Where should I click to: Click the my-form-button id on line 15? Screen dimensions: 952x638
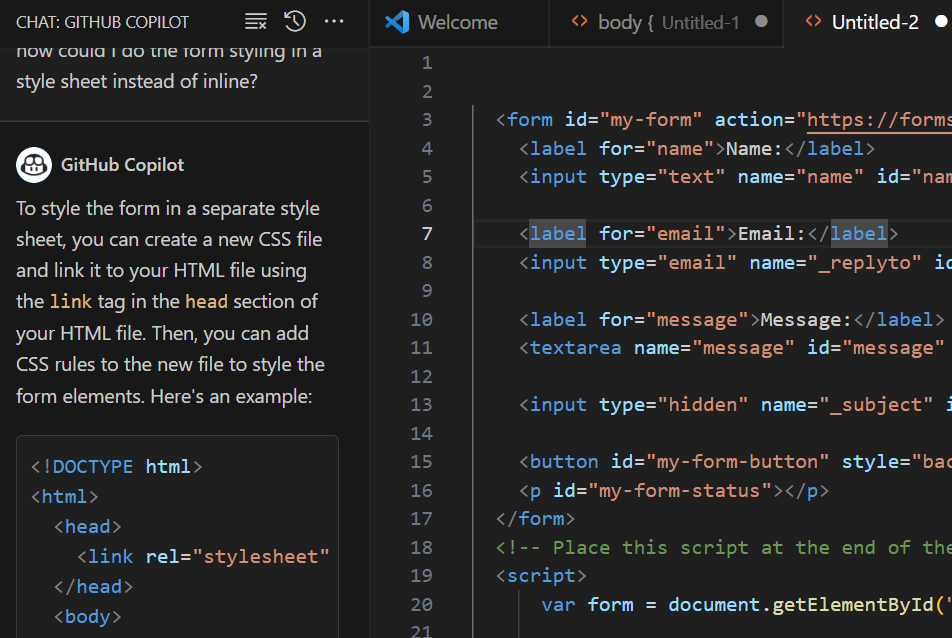click(737, 462)
